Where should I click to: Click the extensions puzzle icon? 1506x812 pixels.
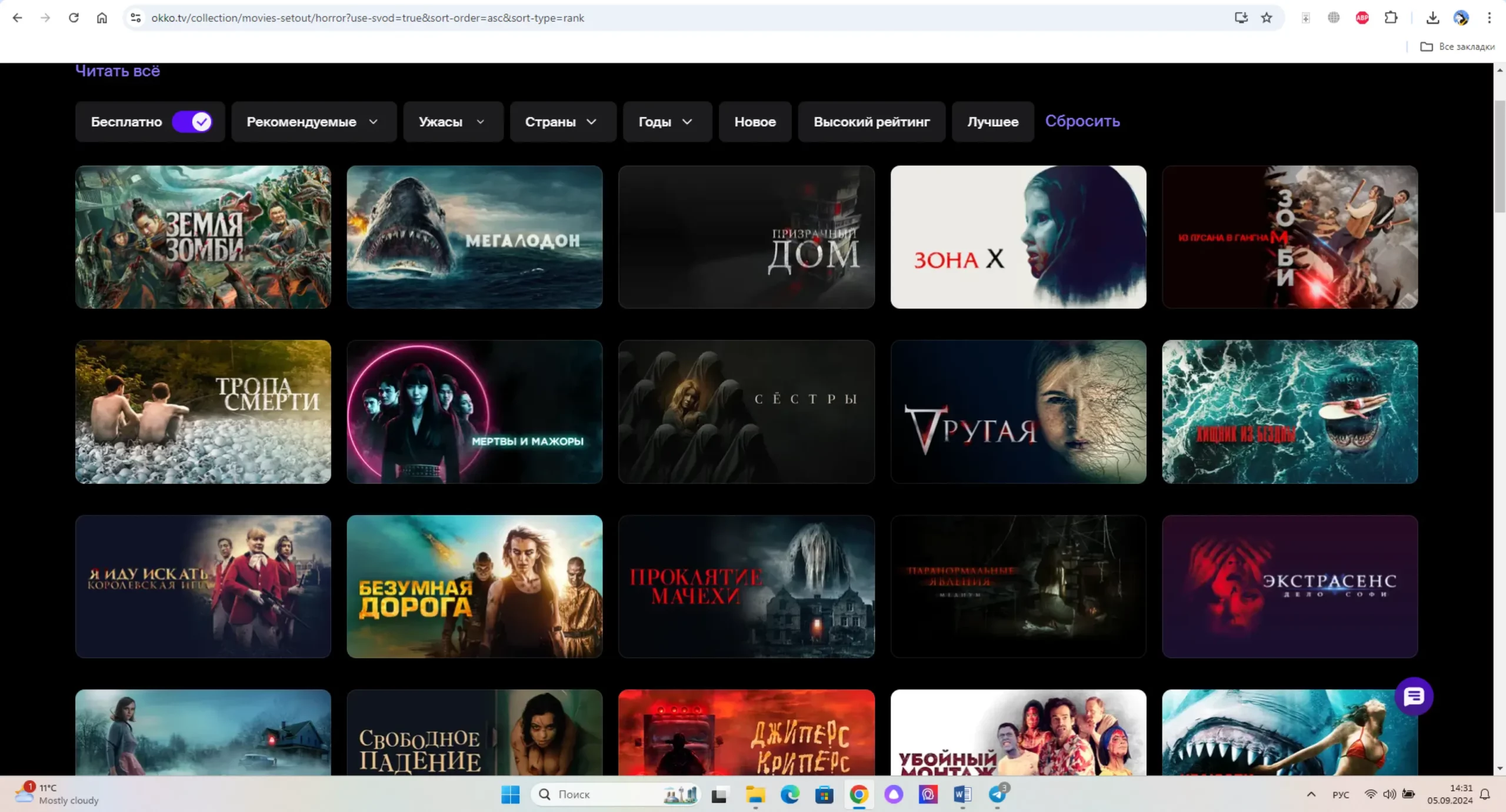click(1391, 18)
